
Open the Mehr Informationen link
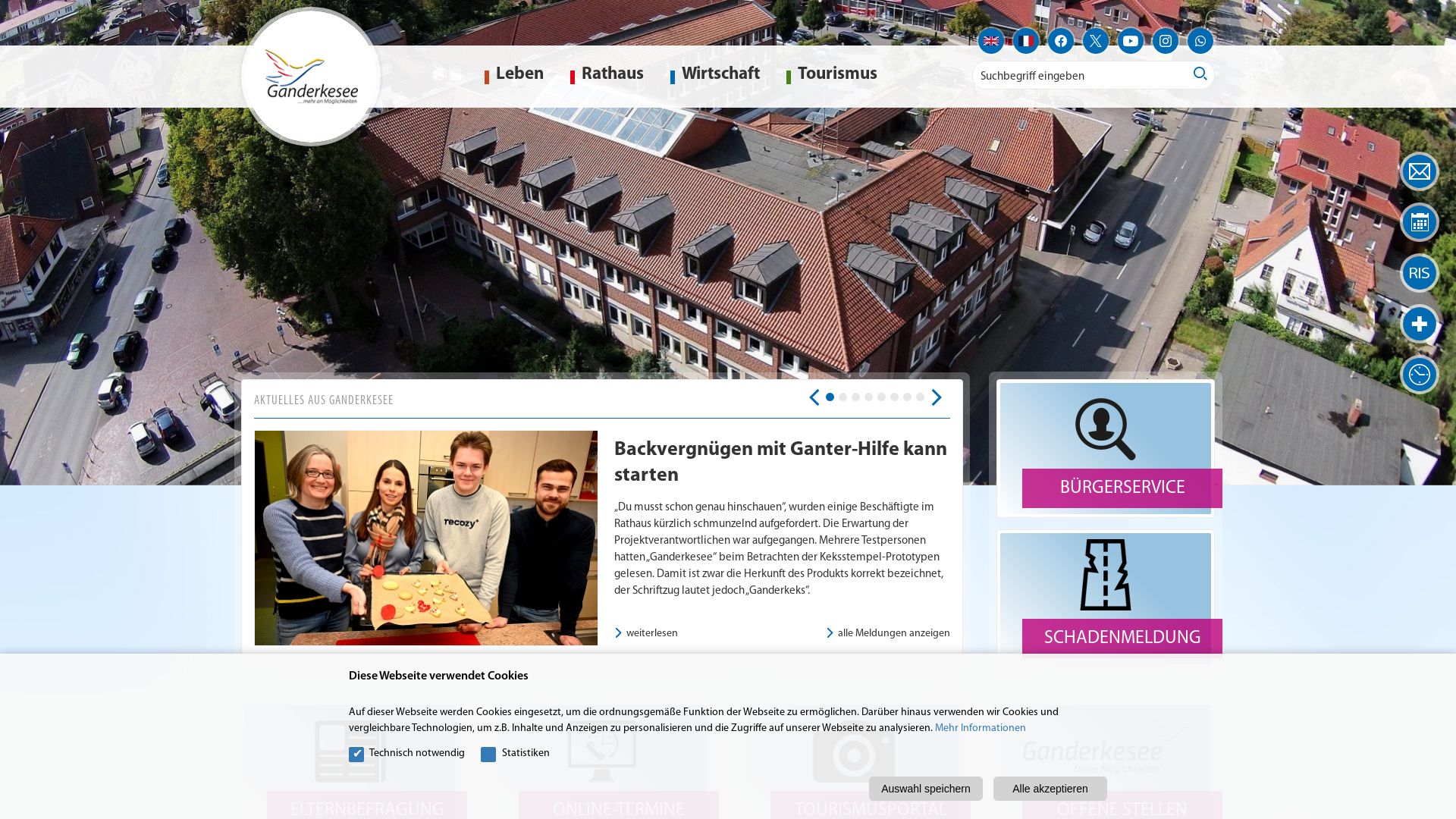[x=980, y=728]
